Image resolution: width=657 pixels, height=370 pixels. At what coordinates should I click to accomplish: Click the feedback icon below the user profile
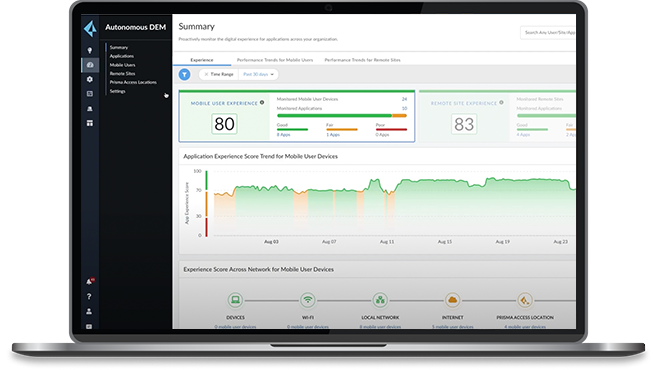(89, 326)
